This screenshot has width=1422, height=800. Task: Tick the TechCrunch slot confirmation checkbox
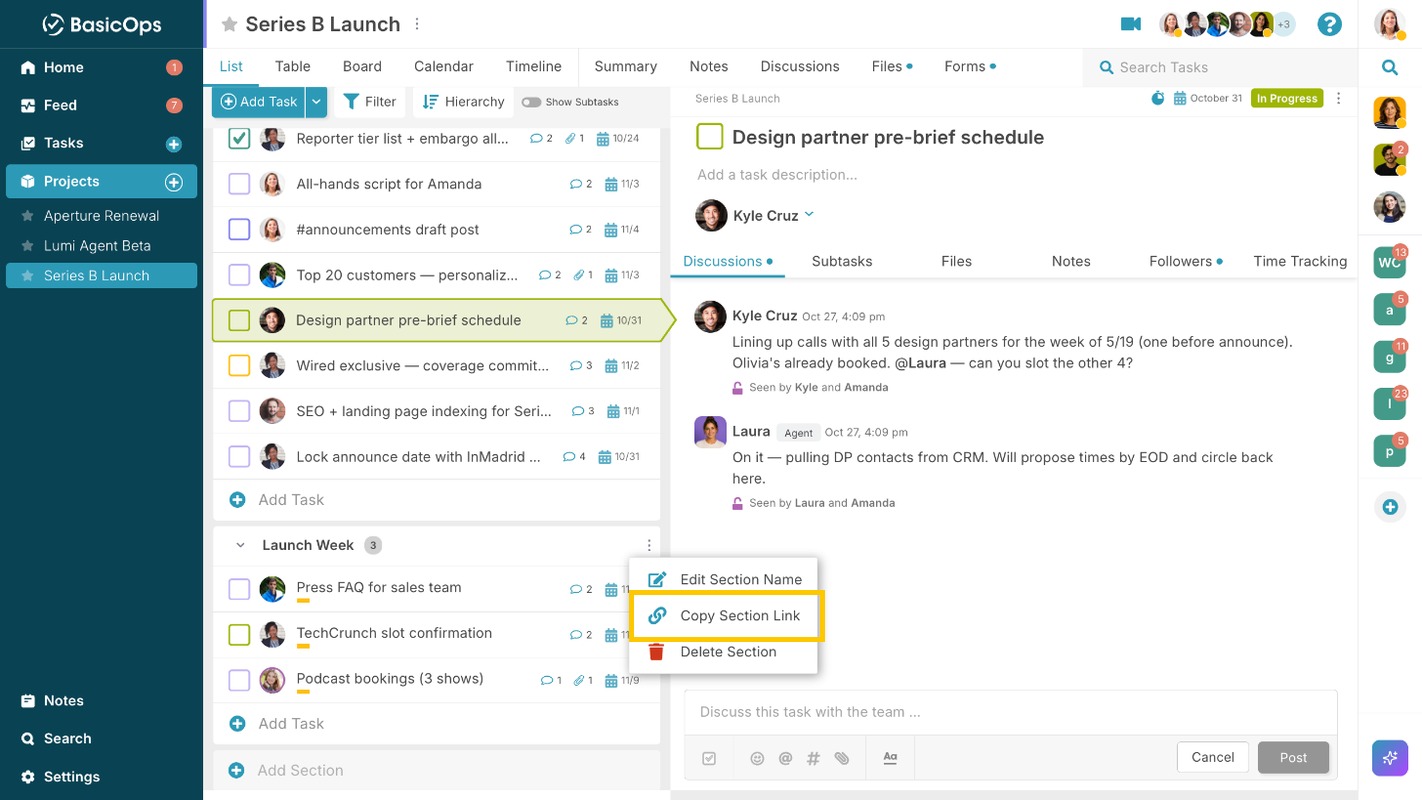coord(239,634)
